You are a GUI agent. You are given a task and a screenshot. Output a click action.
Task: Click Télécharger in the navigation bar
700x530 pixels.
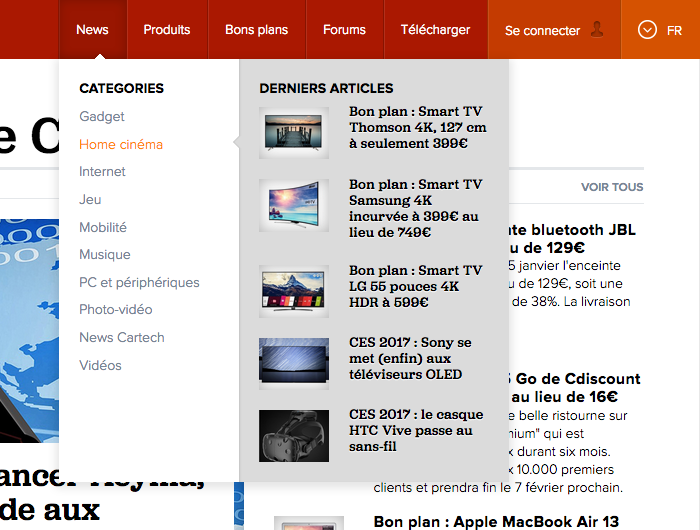(435, 30)
